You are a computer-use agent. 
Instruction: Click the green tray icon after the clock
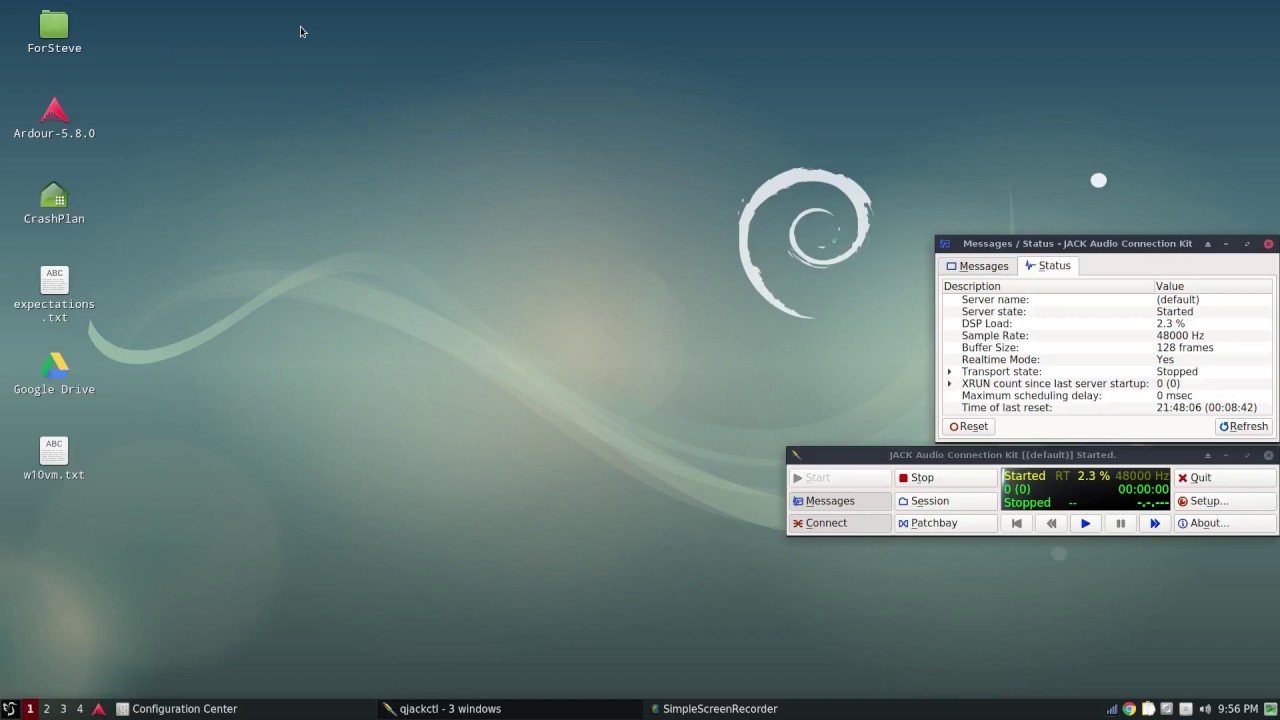coord(1270,709)
